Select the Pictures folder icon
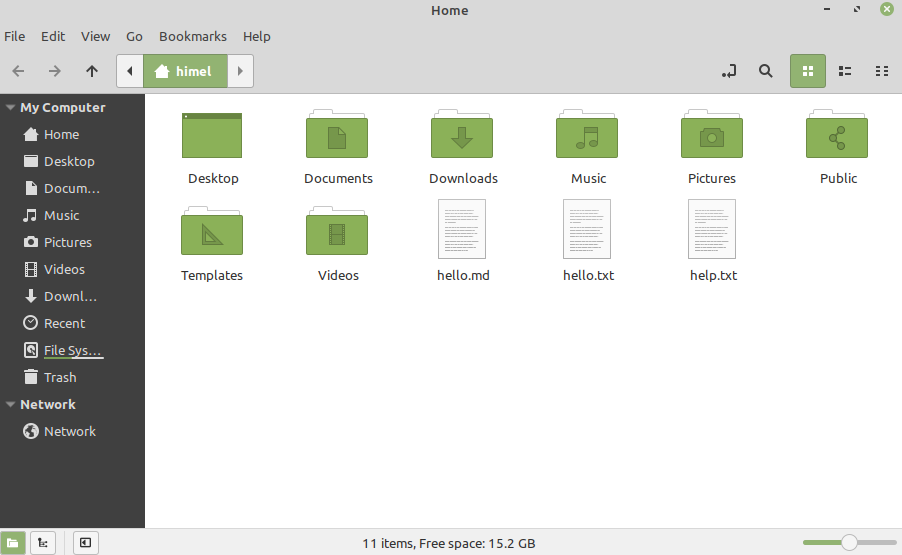 point(712,134)
